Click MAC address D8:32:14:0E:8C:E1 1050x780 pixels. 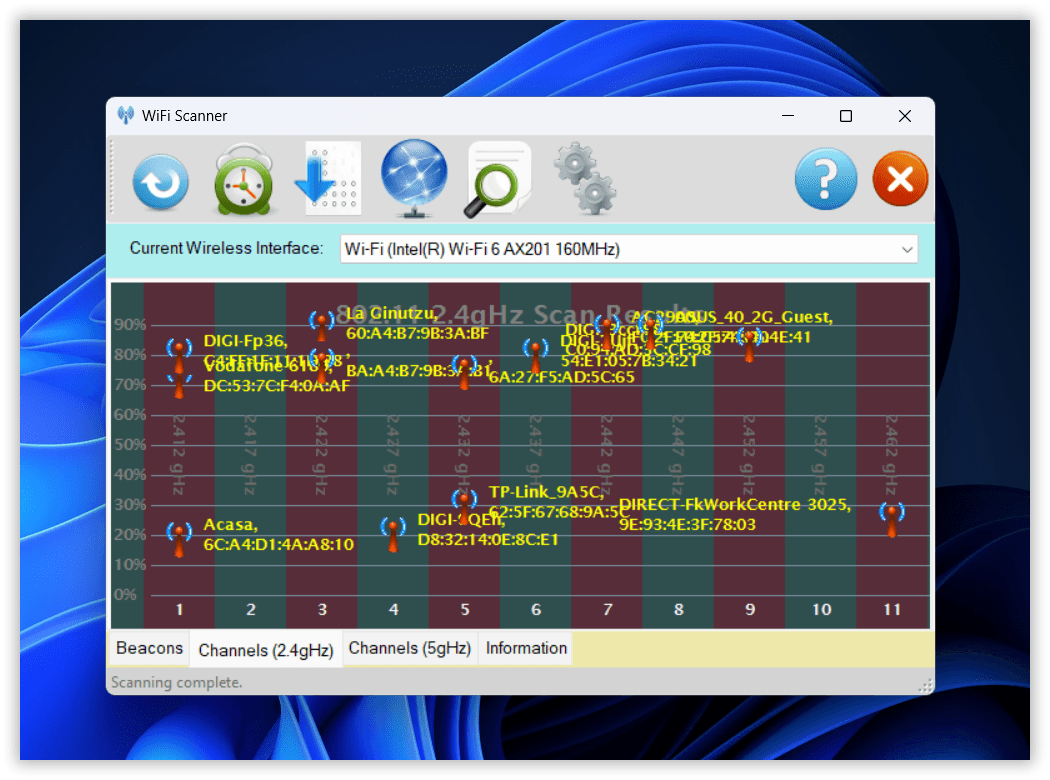pyautogui.click(x=488, y=540)
